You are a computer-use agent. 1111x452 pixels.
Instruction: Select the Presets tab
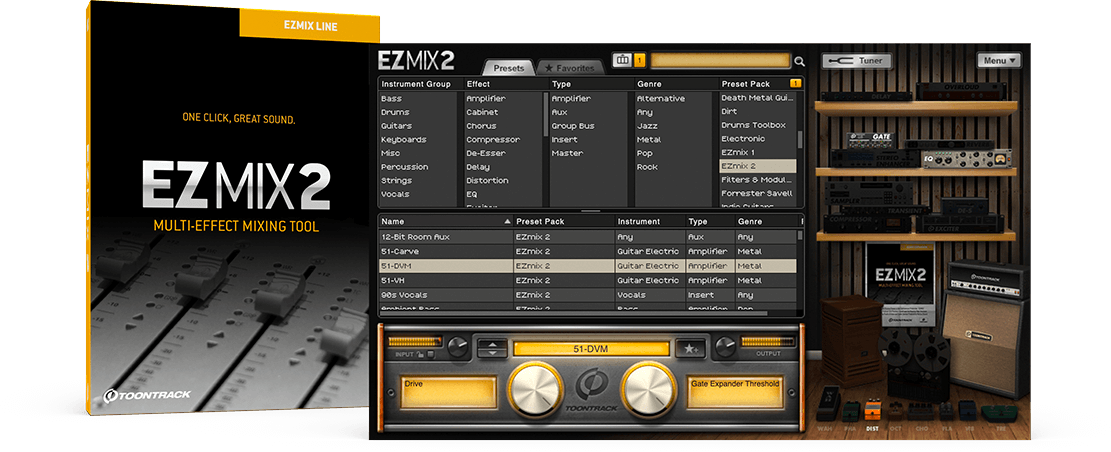pyautogui.click(x=510, y=68)
